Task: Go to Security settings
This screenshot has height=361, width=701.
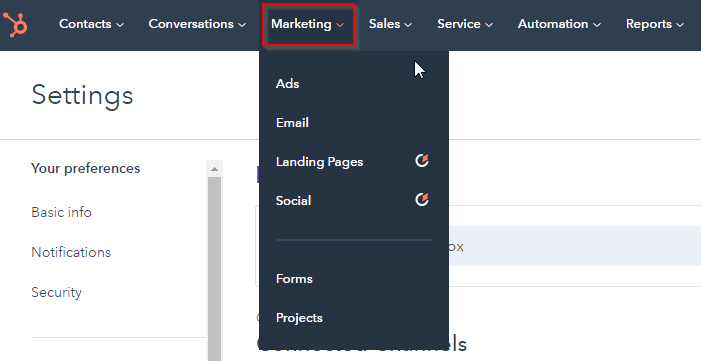Action: [x=56, y=292]
